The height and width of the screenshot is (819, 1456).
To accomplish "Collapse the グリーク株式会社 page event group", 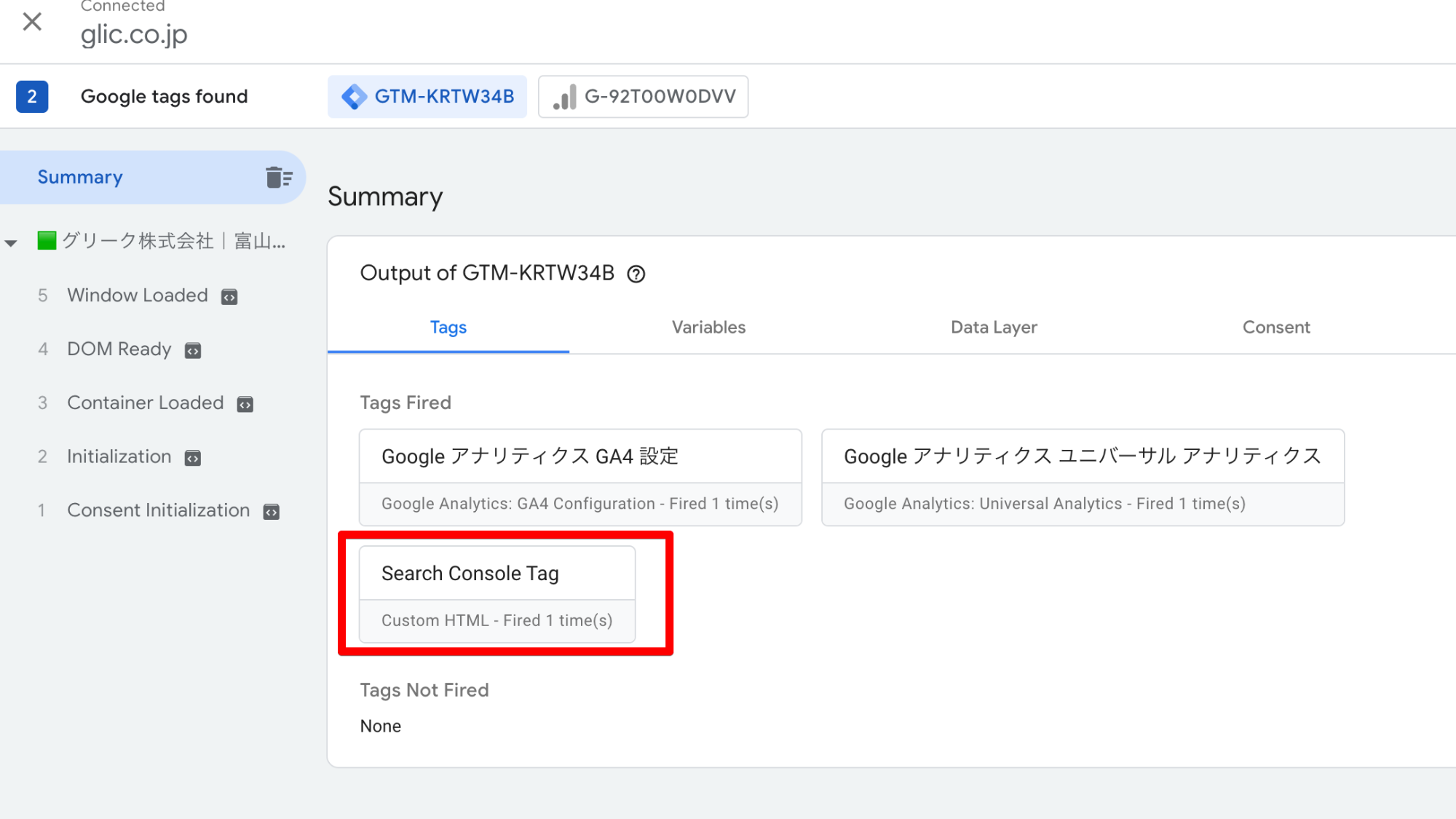I will coord(11,242).
